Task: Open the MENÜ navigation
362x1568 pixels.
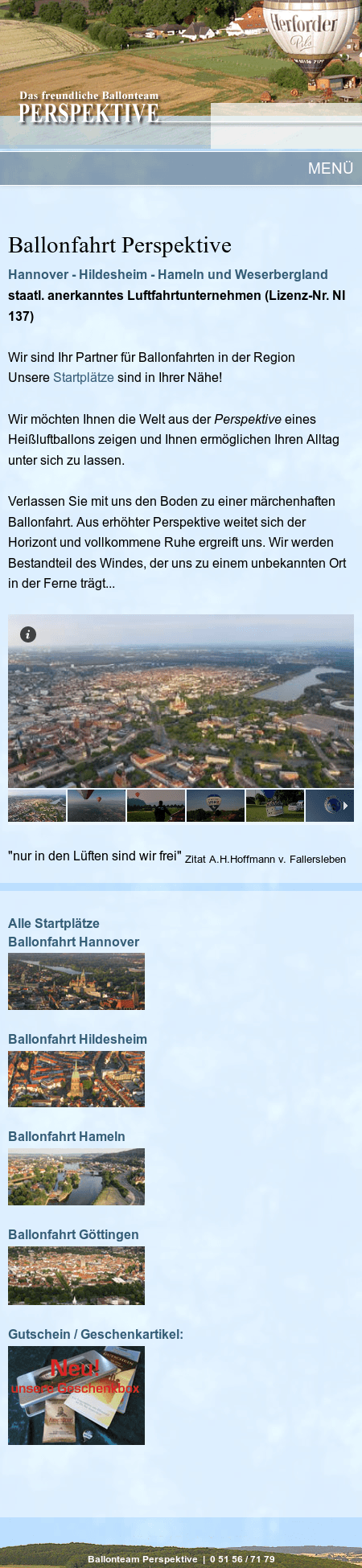Action: point(331,168)
